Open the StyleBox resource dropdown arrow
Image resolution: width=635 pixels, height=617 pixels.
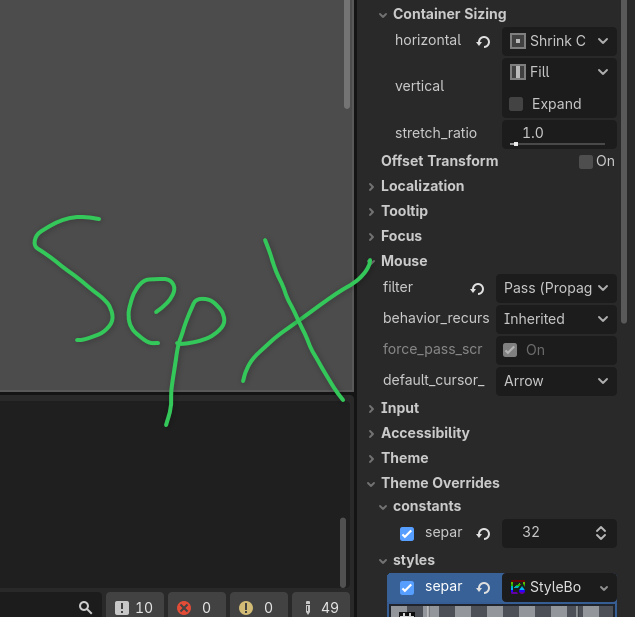604,588
